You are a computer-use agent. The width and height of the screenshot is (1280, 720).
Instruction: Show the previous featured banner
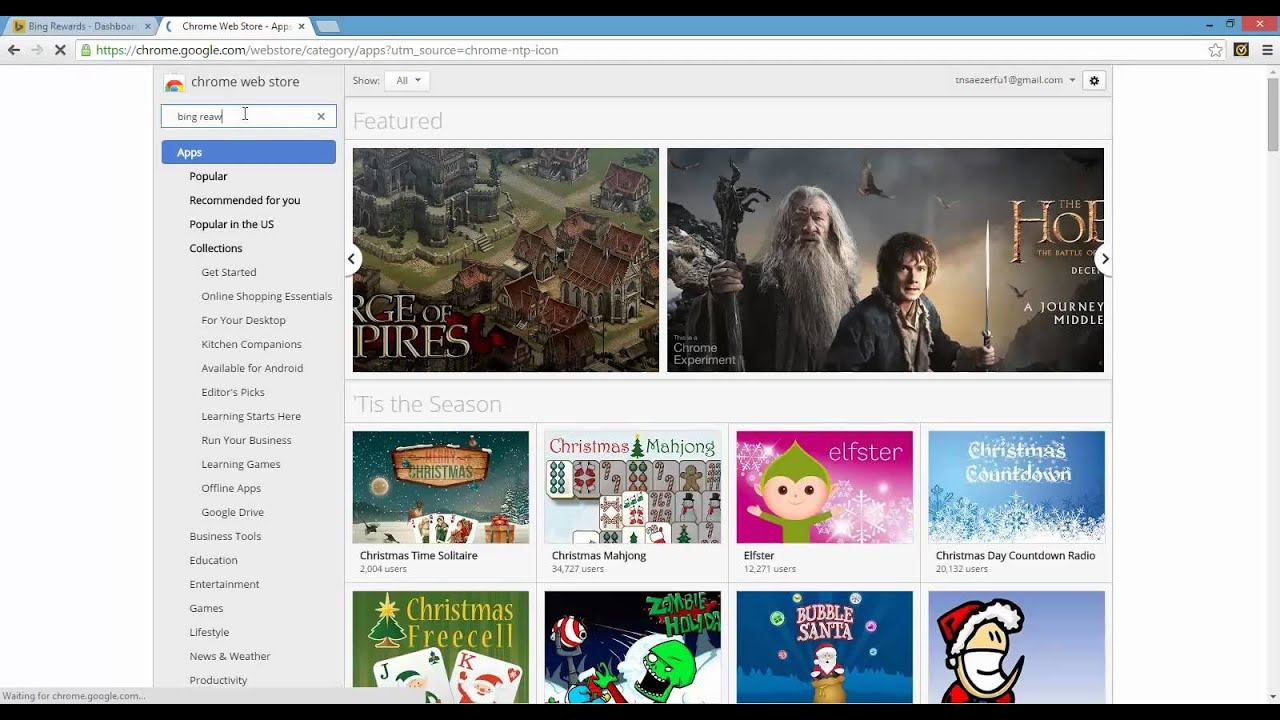[x=351, y=259]
